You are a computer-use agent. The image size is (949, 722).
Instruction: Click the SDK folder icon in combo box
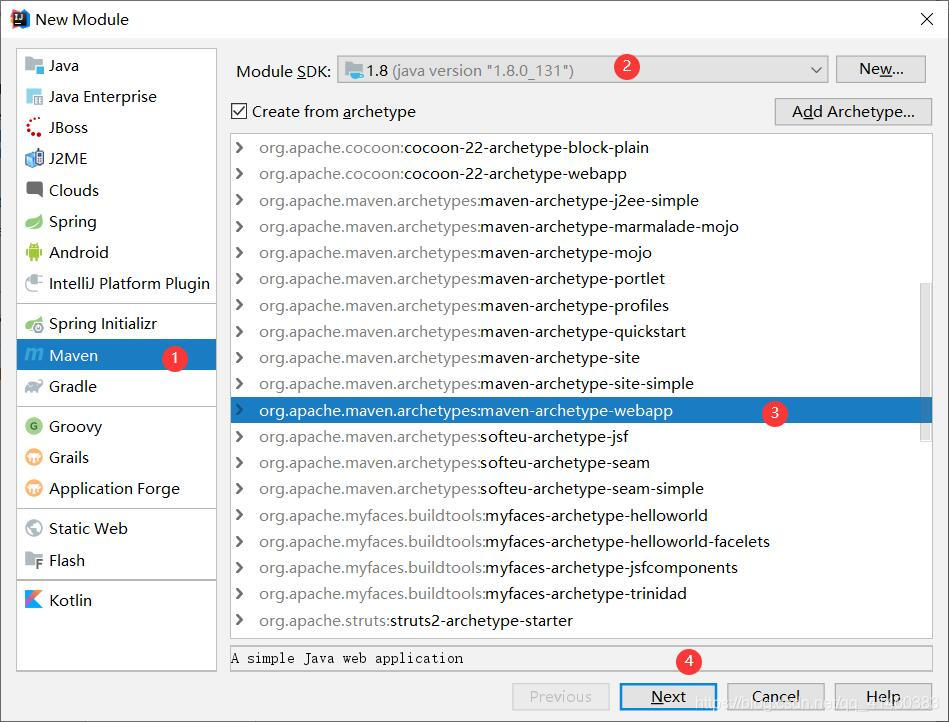click(x=353, y=70)
